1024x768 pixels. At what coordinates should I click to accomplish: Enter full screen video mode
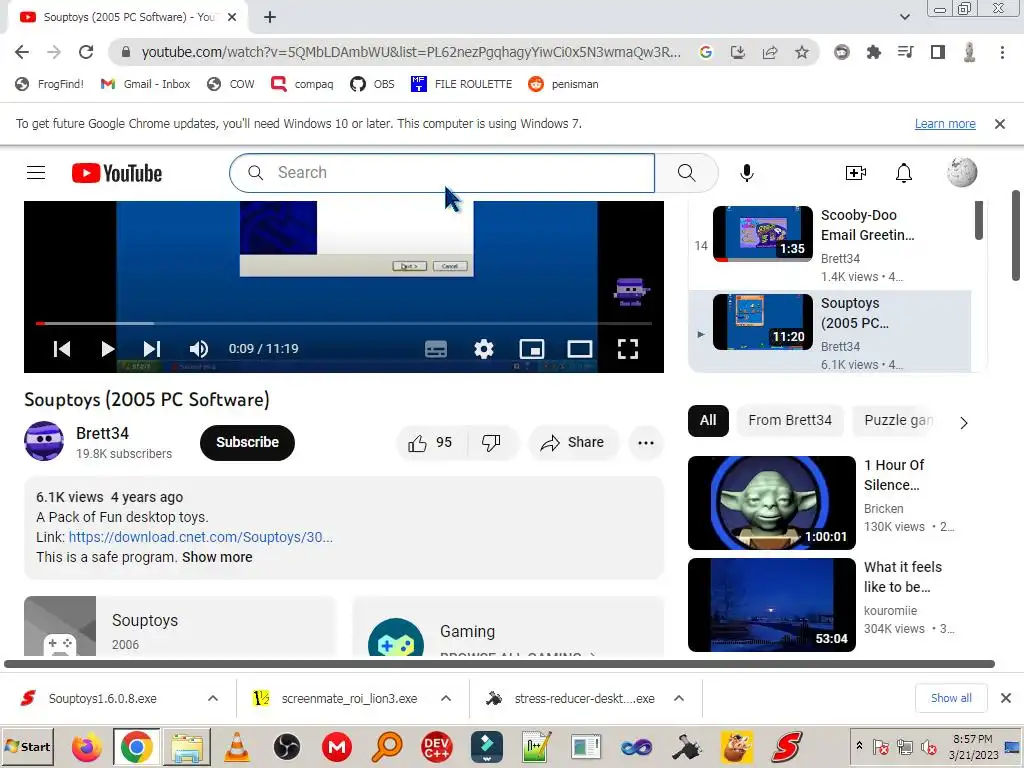pos(628,349)
